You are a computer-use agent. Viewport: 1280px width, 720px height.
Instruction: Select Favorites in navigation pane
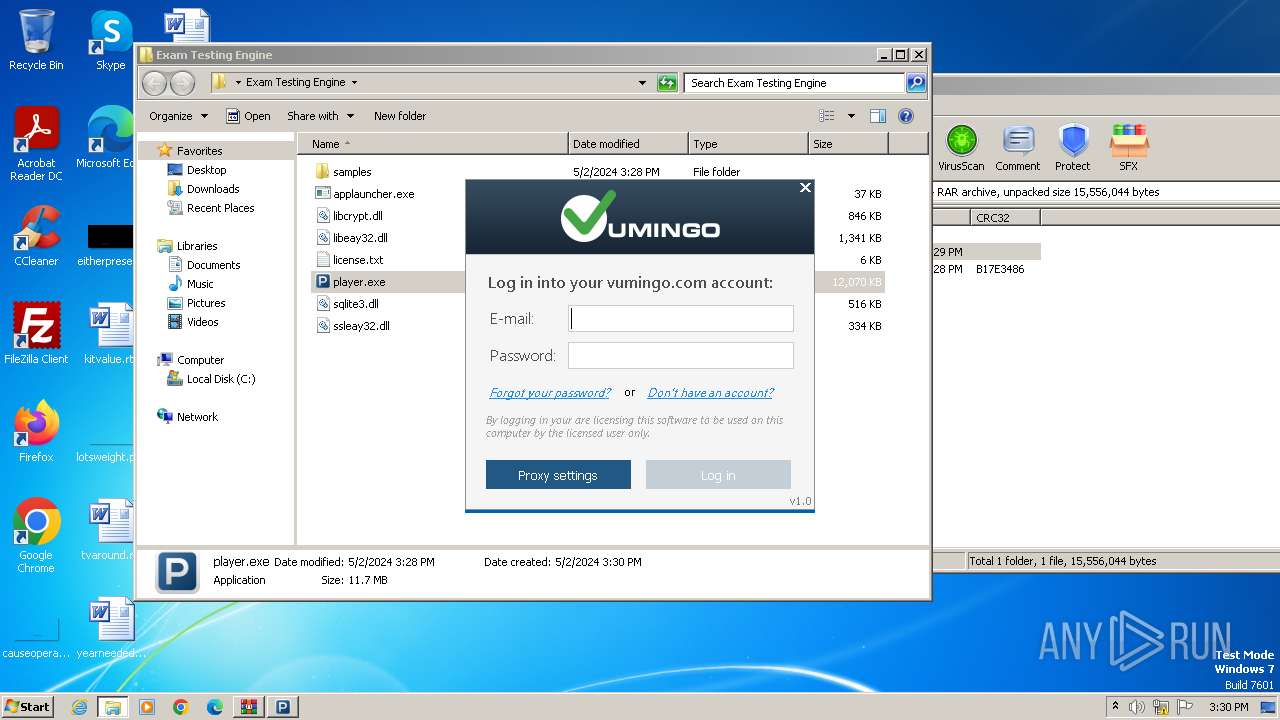click(190, 151)
